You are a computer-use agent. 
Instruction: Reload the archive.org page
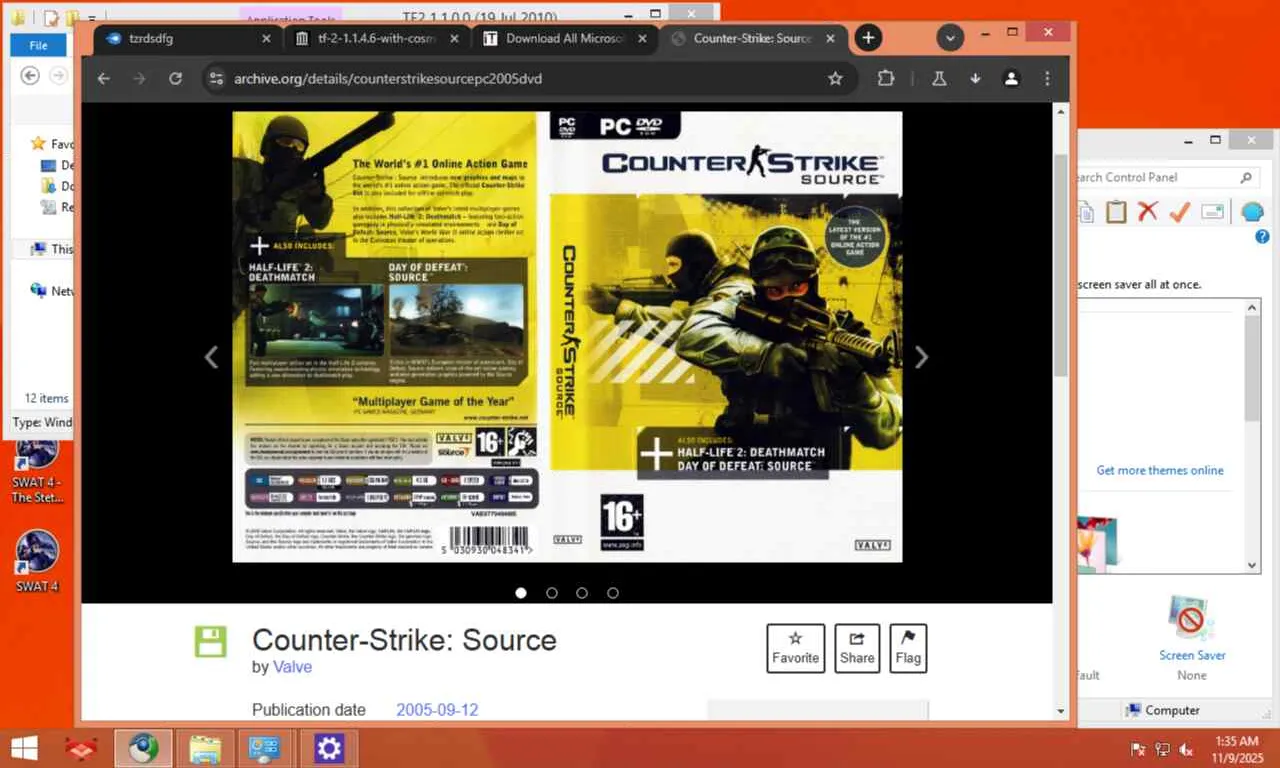(175, 79)
